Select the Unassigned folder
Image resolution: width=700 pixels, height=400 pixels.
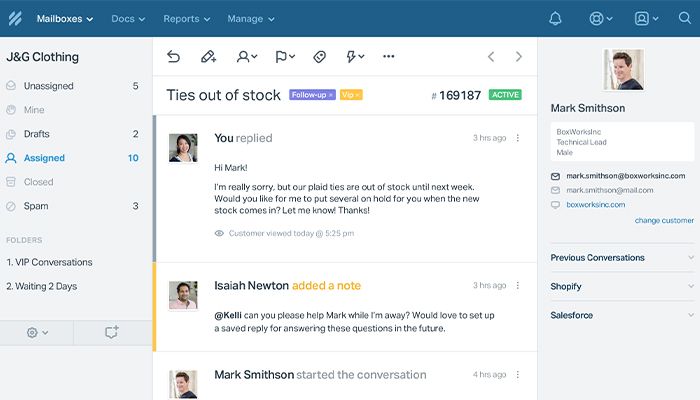tap(49, 86)
